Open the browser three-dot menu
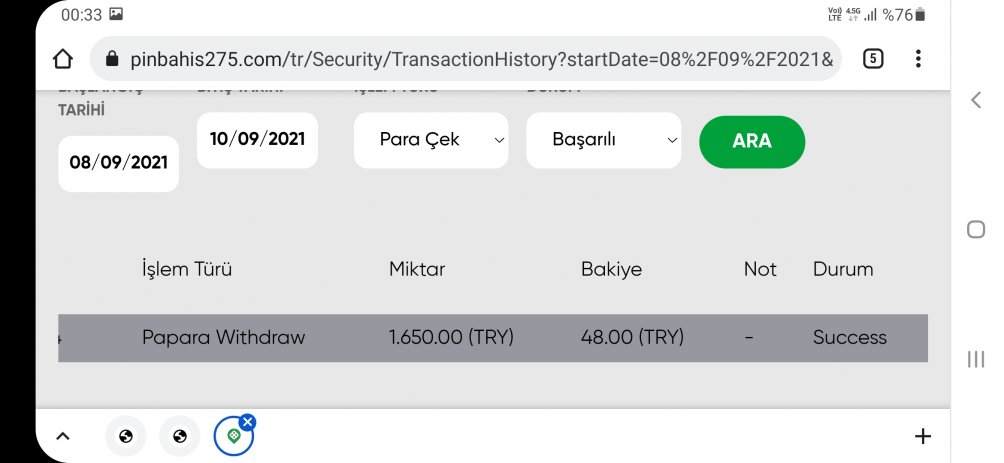1004x463 pixels. point(918,59)
